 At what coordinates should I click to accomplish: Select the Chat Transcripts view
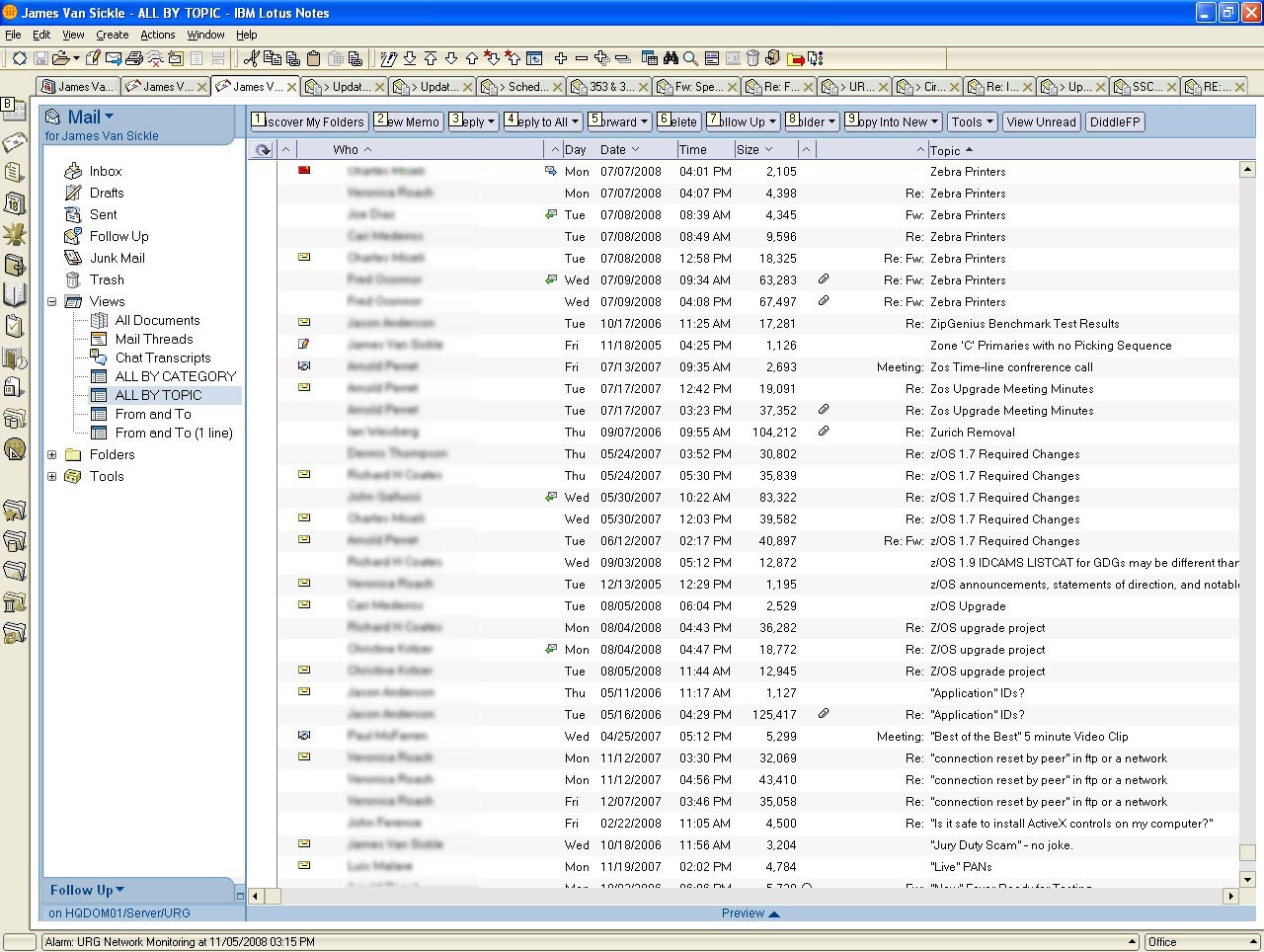[x=163, y=357]
